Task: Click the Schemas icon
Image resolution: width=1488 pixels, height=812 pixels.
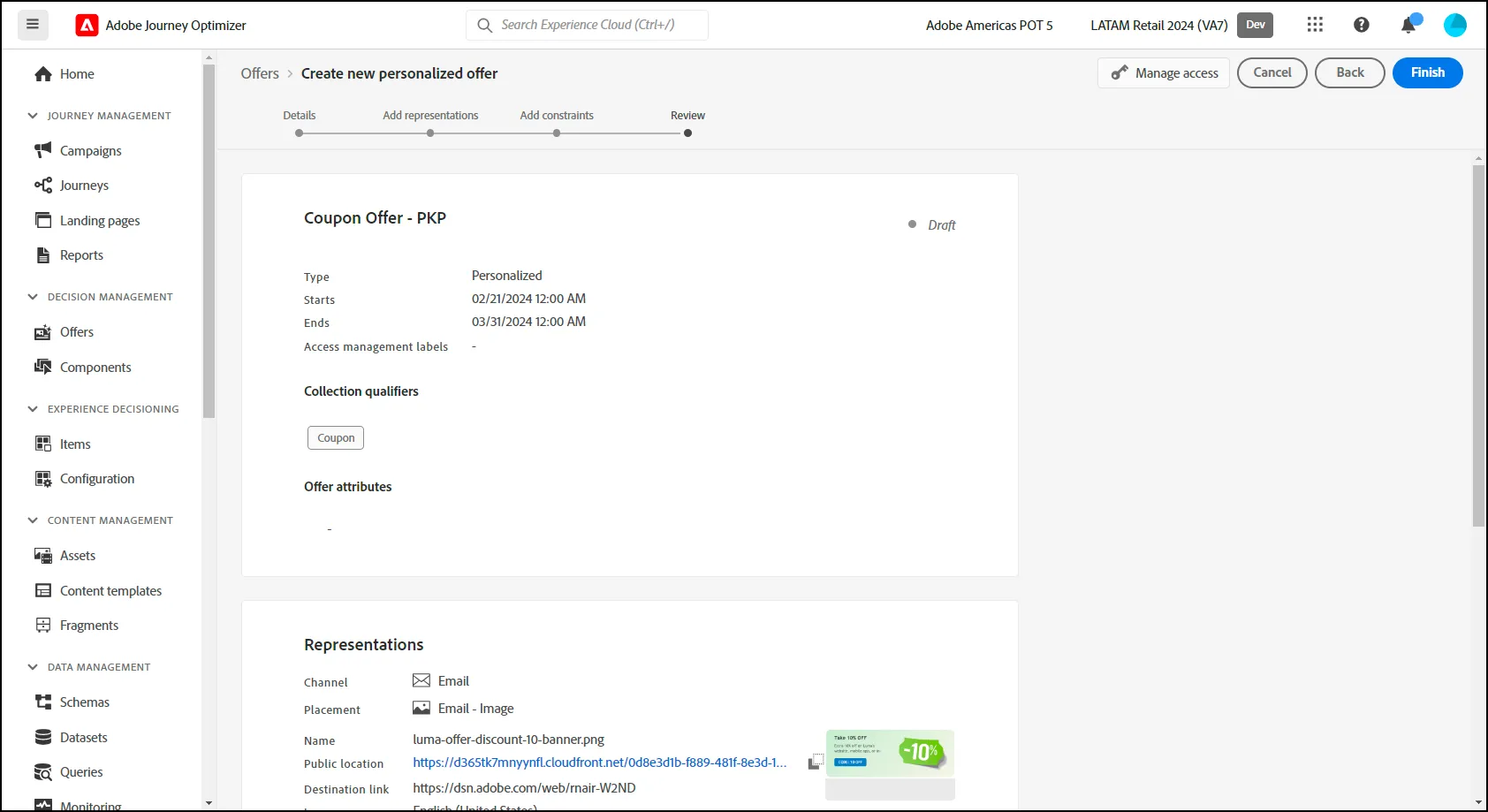Action: click(43, 702)
